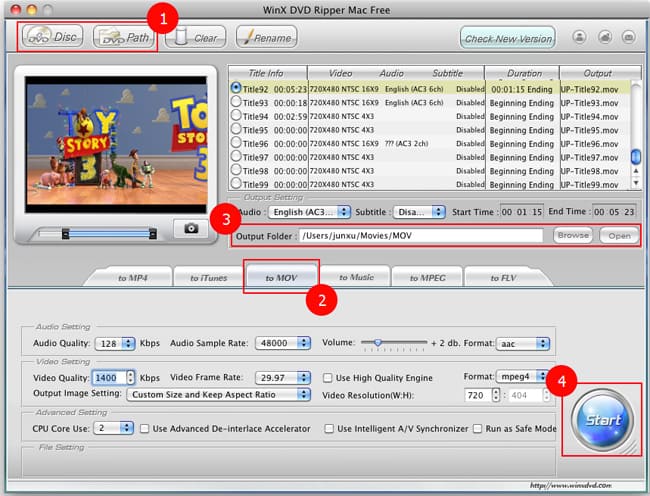Open the Audio Quality dropdown
Screen dimensions: 650x496
115,344
